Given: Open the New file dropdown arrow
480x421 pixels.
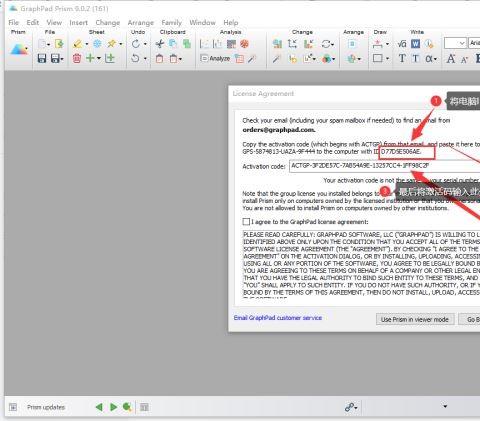Looking at the screenshot, I should (49, 44).
